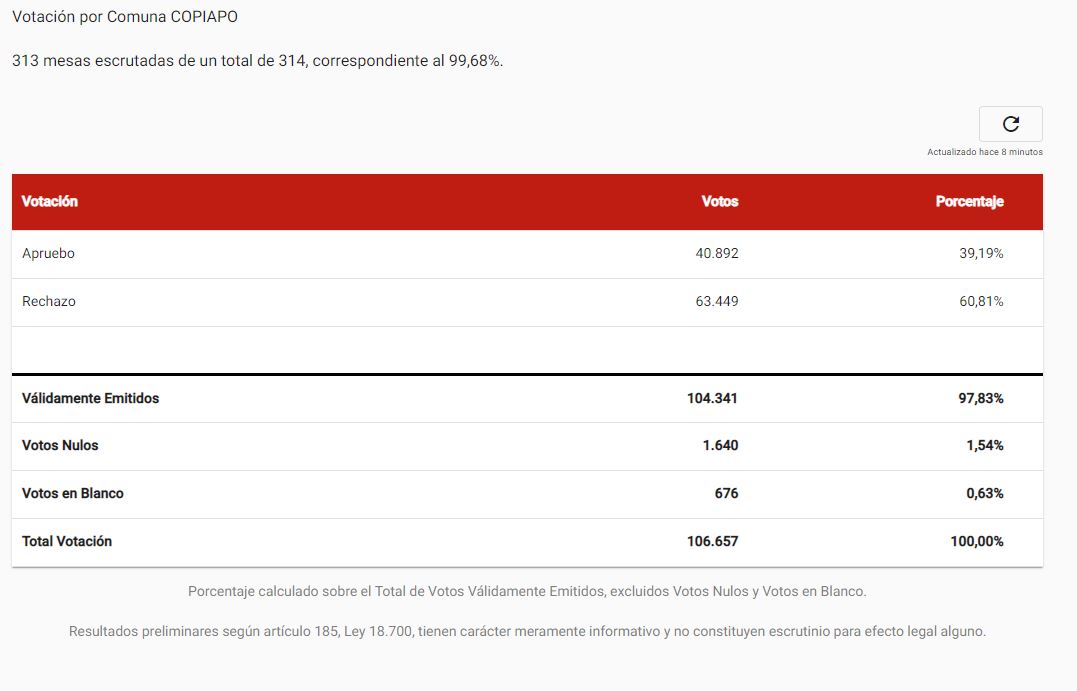Click total votes value 106.657
This screenshot has width=1077, height=691.
tap(712, 541)
